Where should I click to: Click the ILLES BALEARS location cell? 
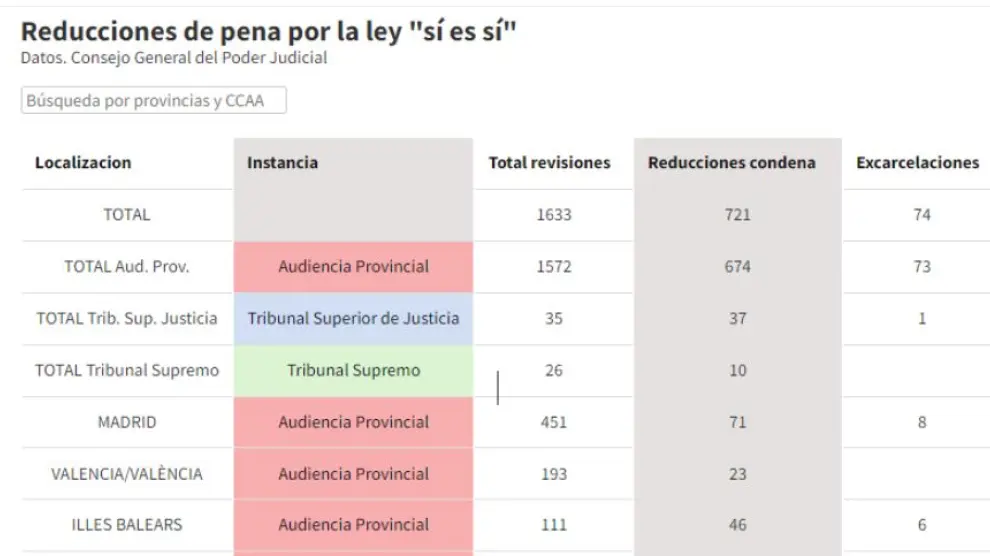tap(127, 525)
